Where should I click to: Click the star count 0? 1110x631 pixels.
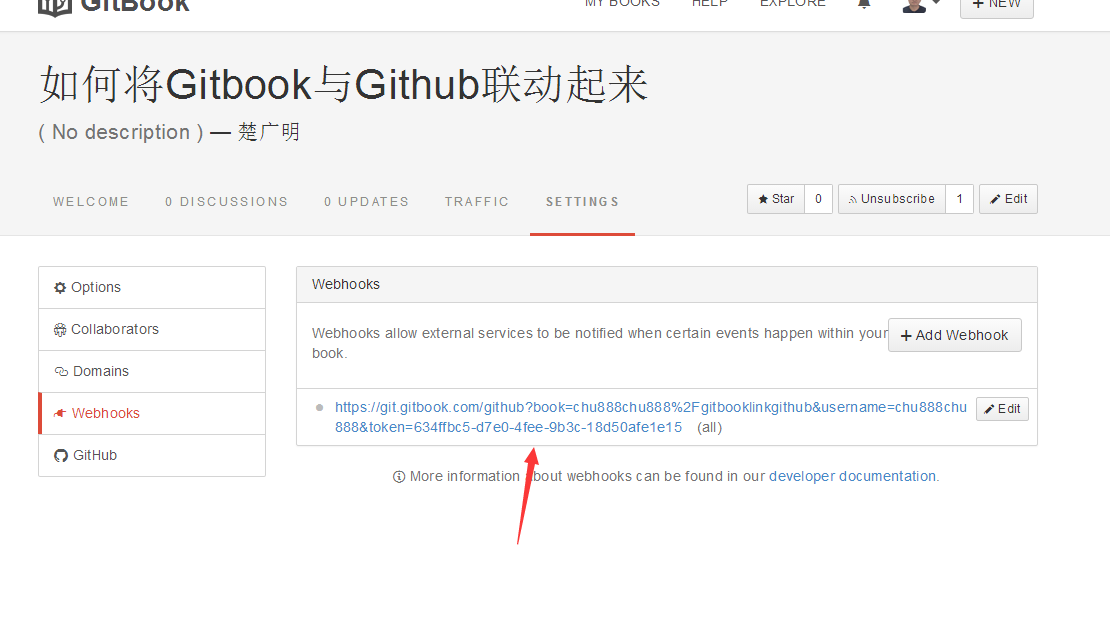(818, 199)
